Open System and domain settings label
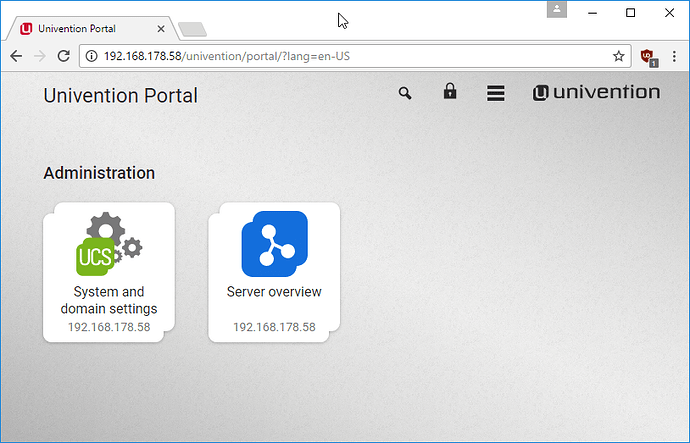 [x=109, y=300]
